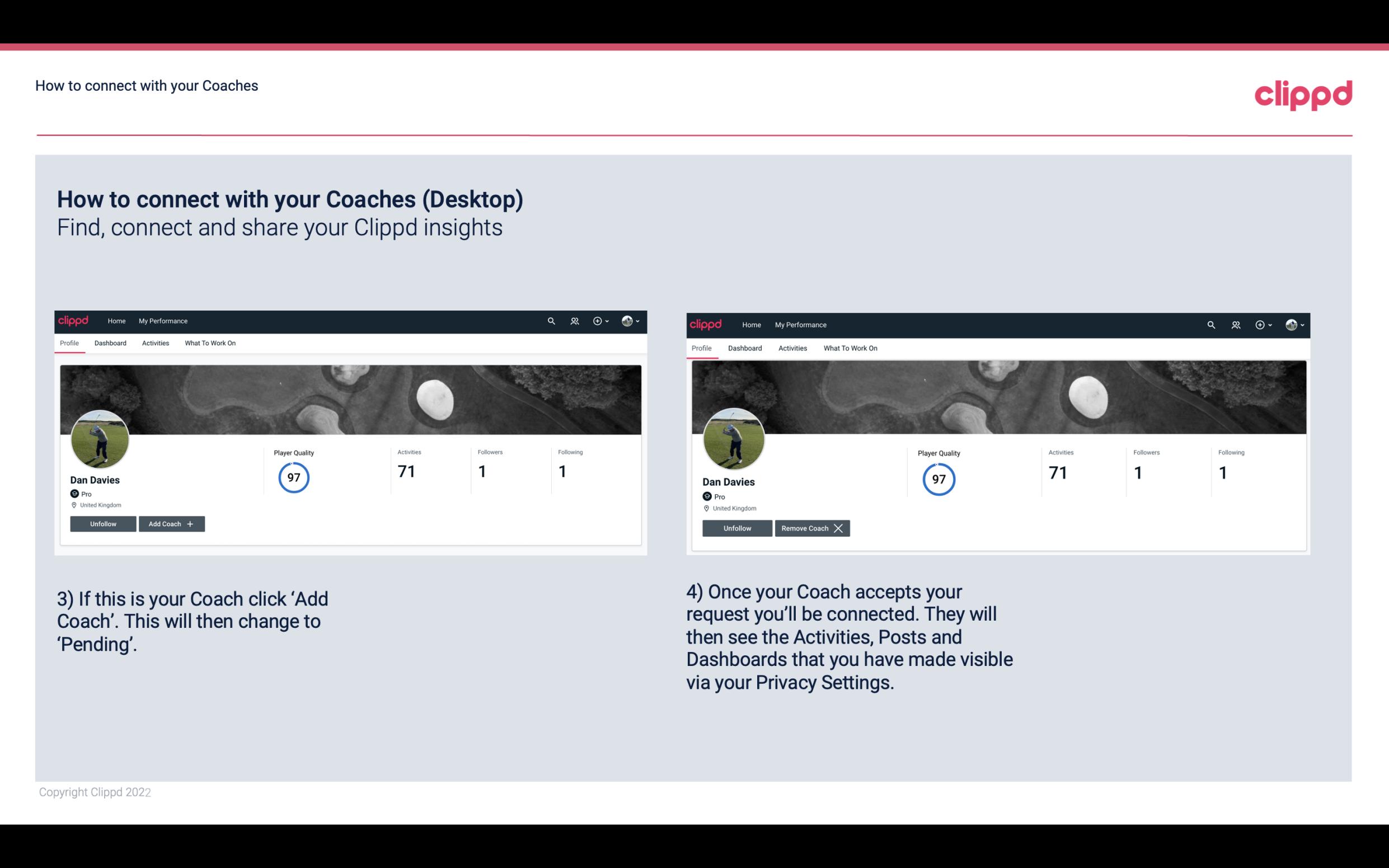Viewport: 1389px width, 868px height.
Task: Expand 'My Performance' dropdown in right nav
Action: tap(801, 324)
